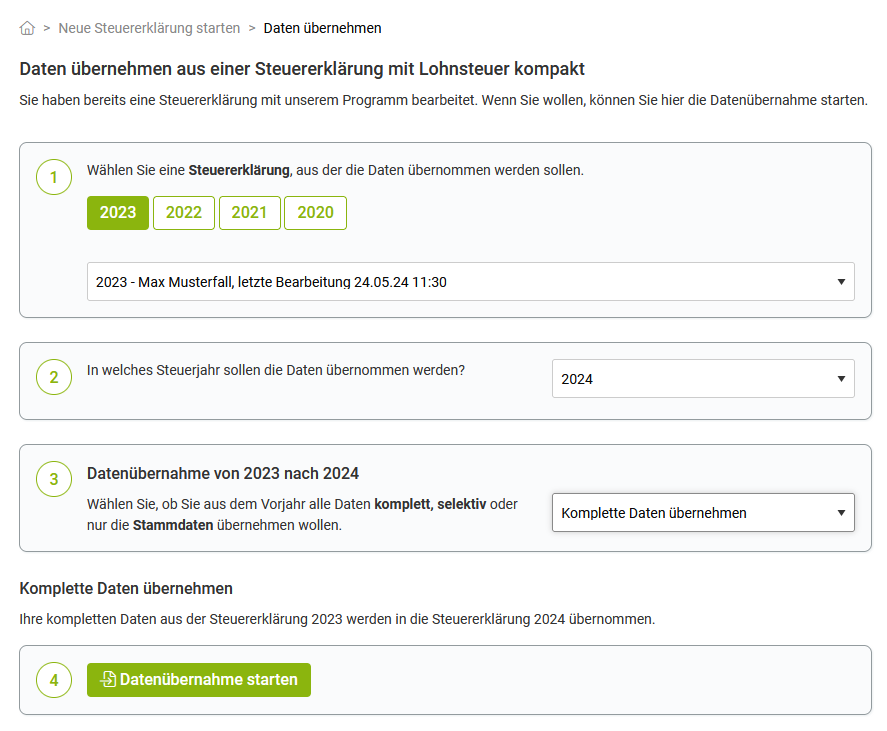This screenshot has height=731, width=887.
Task: Switch to the 2022 tax year
Action: (184, 213)
